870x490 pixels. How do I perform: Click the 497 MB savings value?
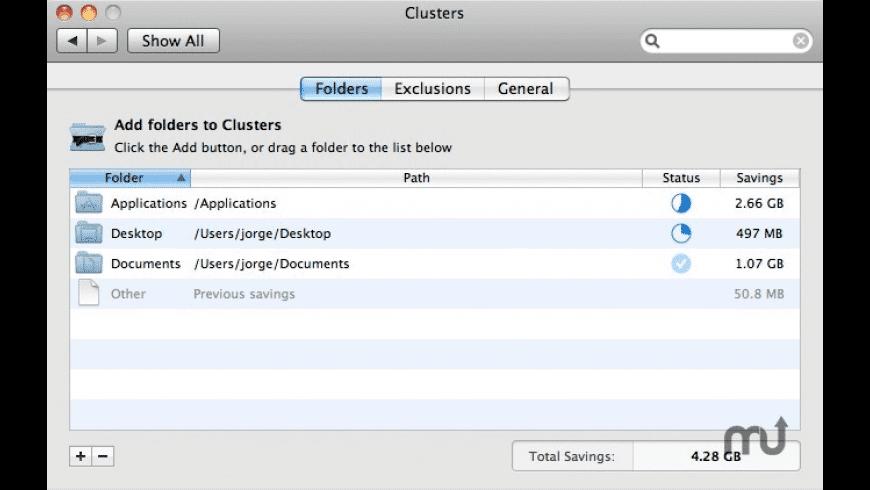(759, 234)
